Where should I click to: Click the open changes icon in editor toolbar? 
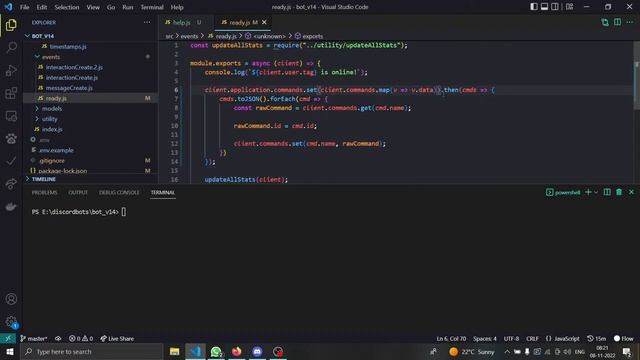point(604,22)
